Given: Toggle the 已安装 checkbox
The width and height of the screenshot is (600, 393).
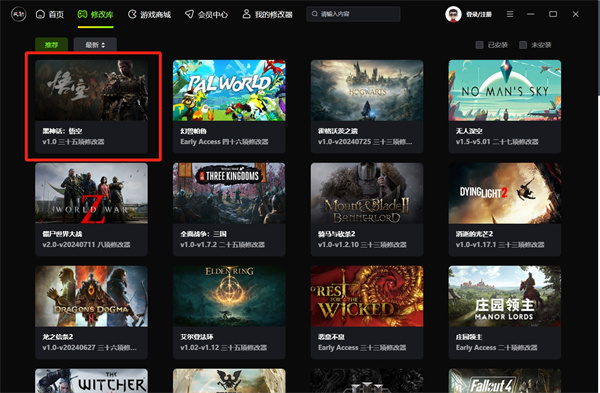Looking at the screenshot, I should tap(479, 45).
